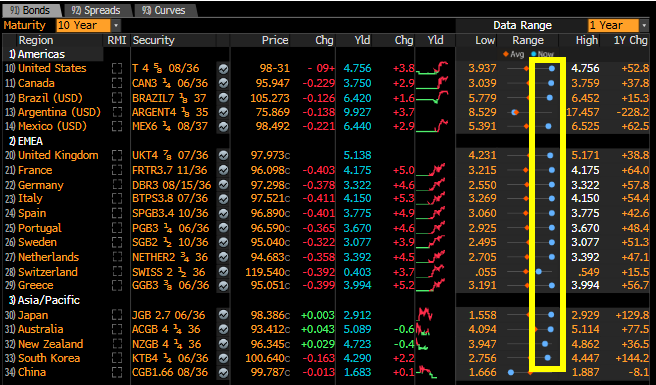
Task: Toggle RMI checkbox for China
Action: click(x=117, y=372)
